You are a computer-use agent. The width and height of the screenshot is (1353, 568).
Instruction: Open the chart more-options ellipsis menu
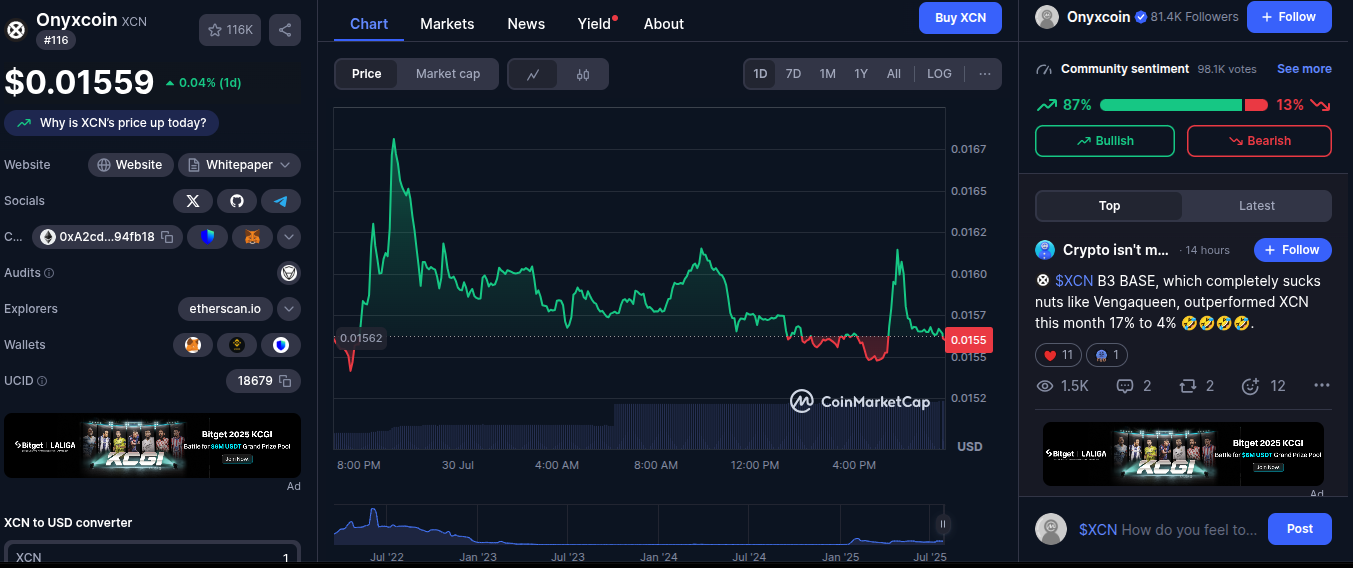click(985, 74)
